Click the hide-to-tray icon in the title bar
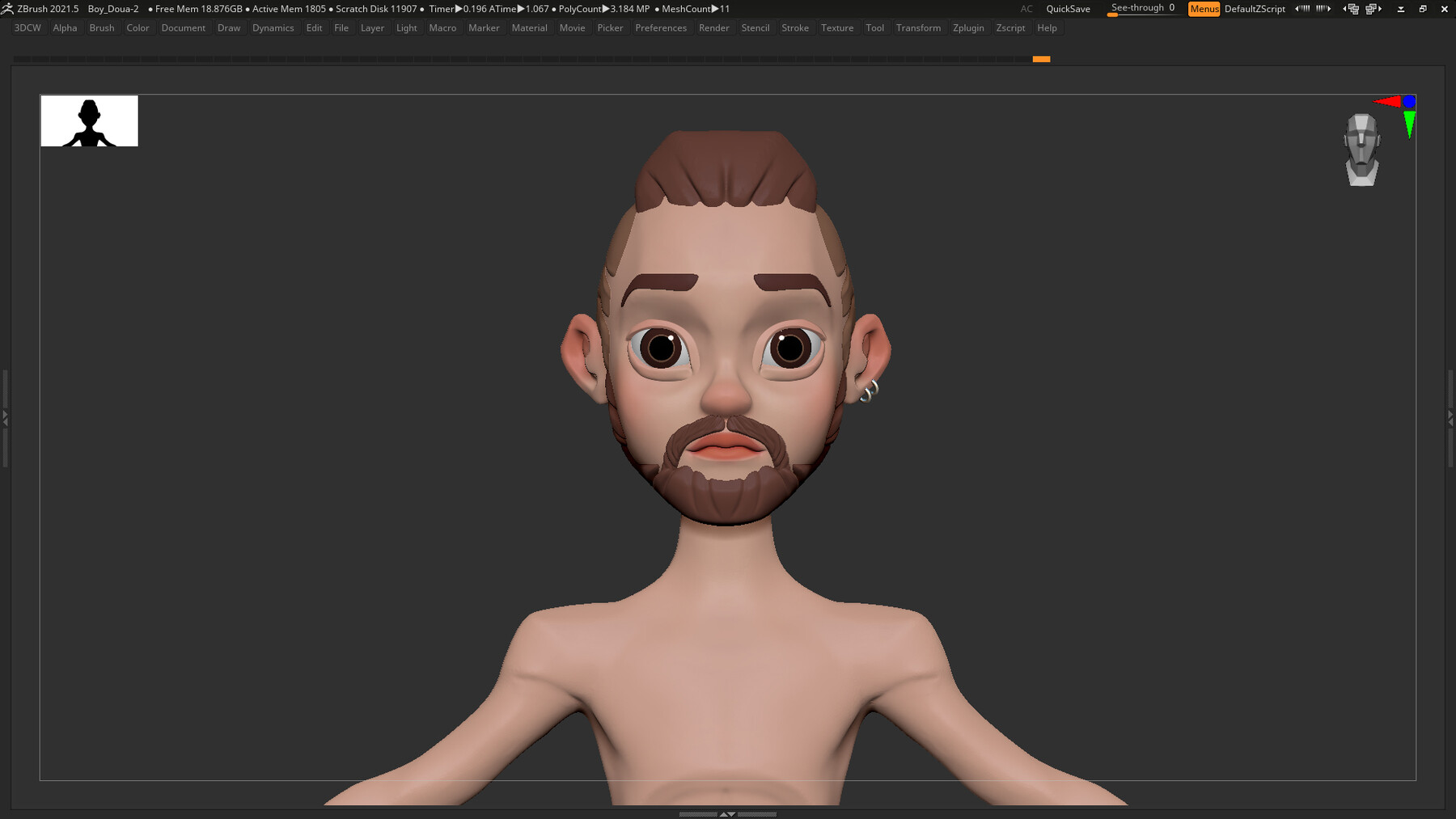 pyautogui.click(x=1401, y=9)
